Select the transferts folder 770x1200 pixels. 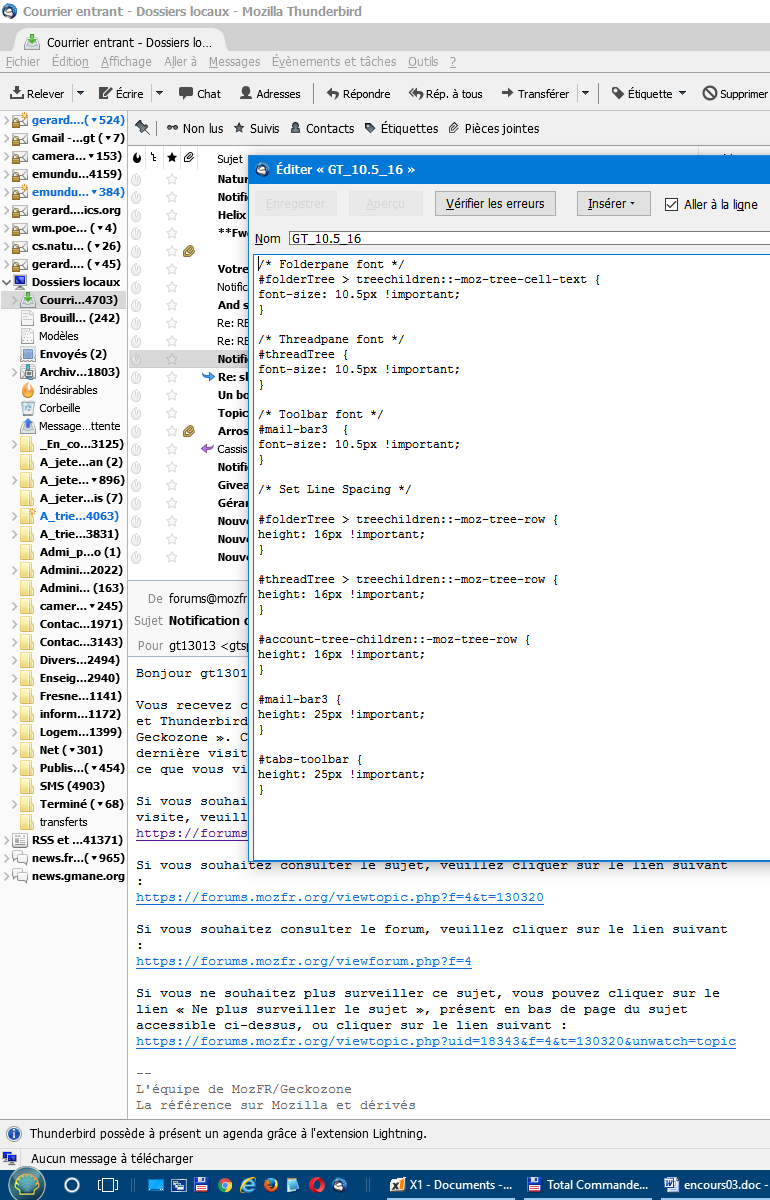pos(54,822)
